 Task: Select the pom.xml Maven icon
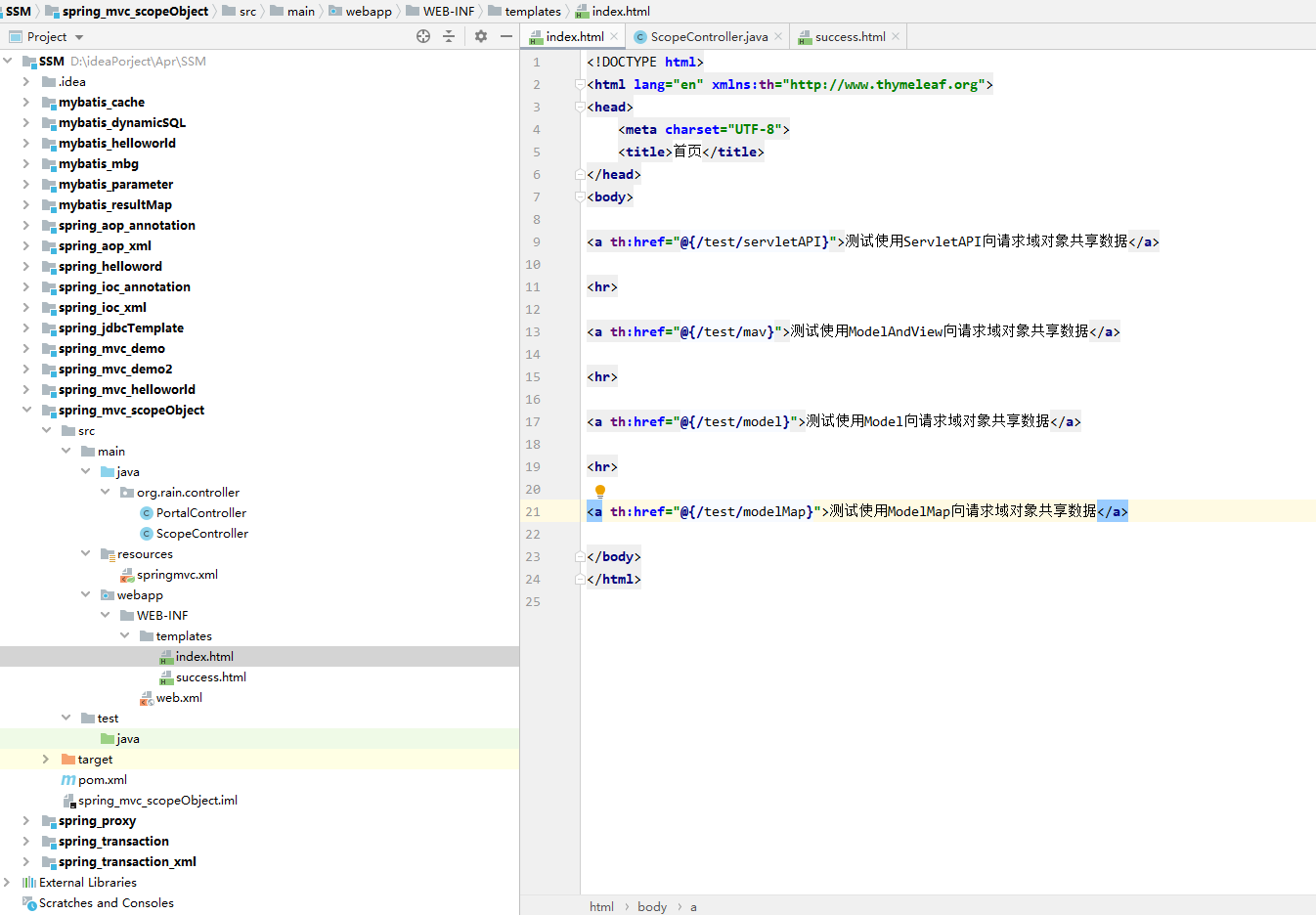(68, 780)
